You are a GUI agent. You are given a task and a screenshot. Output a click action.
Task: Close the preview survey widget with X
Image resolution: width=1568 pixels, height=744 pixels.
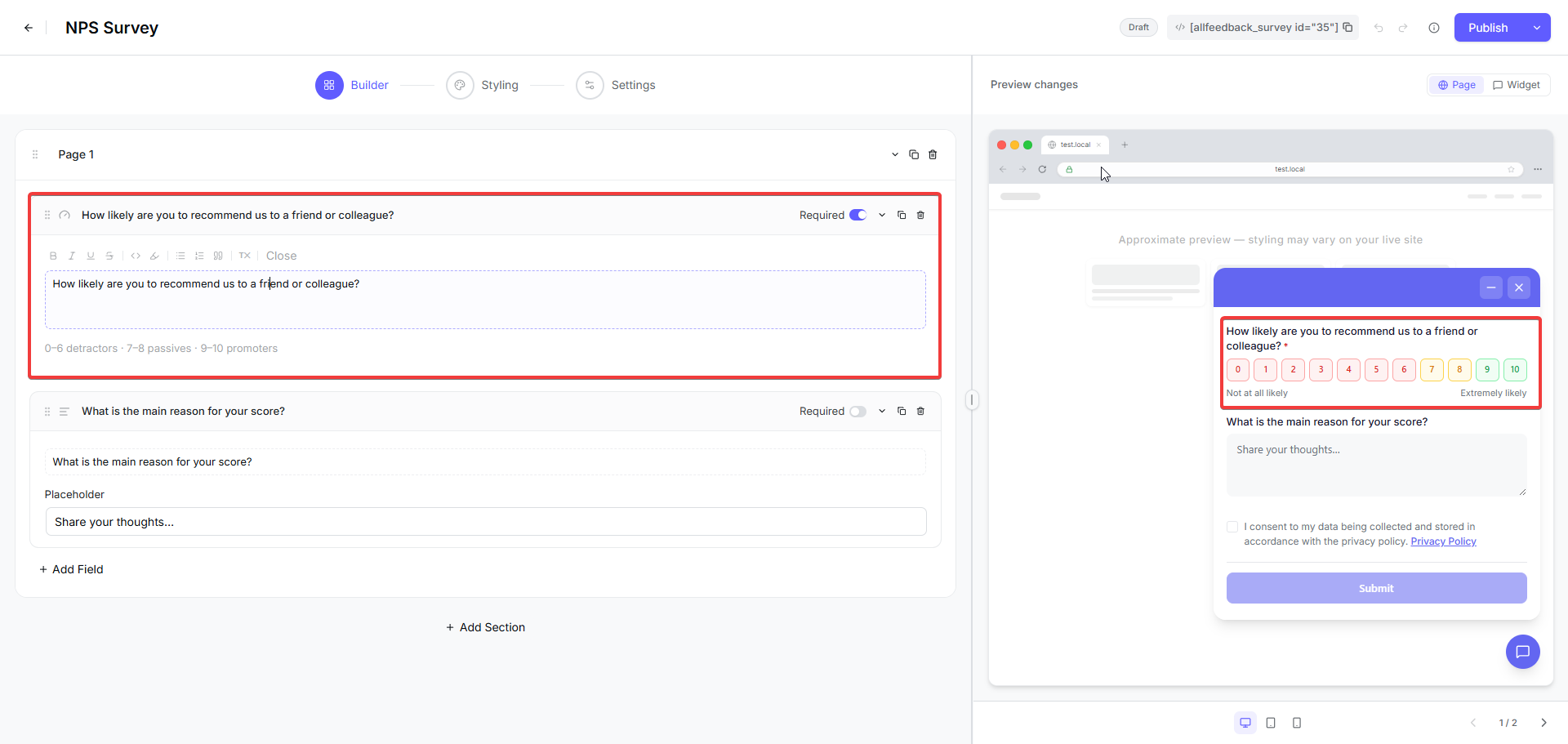click(1519, 287)
